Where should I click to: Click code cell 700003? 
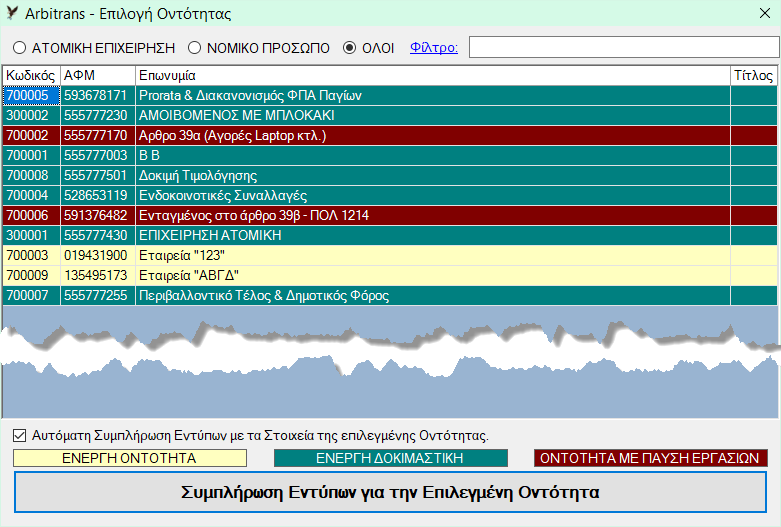(31, 256)
